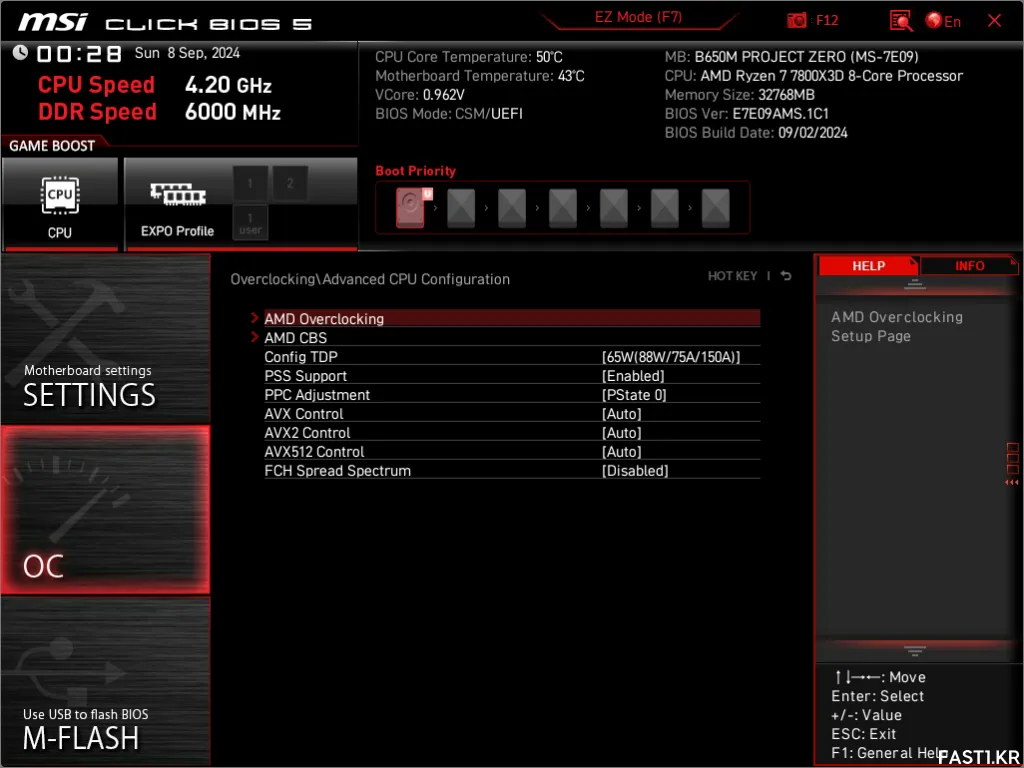Screen dimensions: 1024x768
Task: Open Config TDP dropdown value
Action: 671,357
